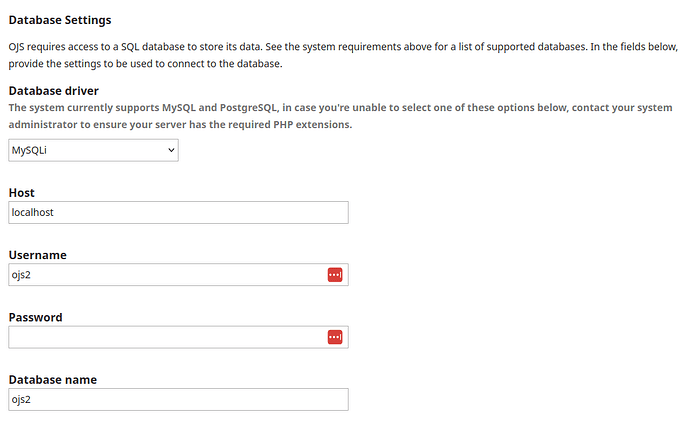The height and width of the screenshot is (427, 690).
Task: Select the Database name input field
Action: coord(178,399)
